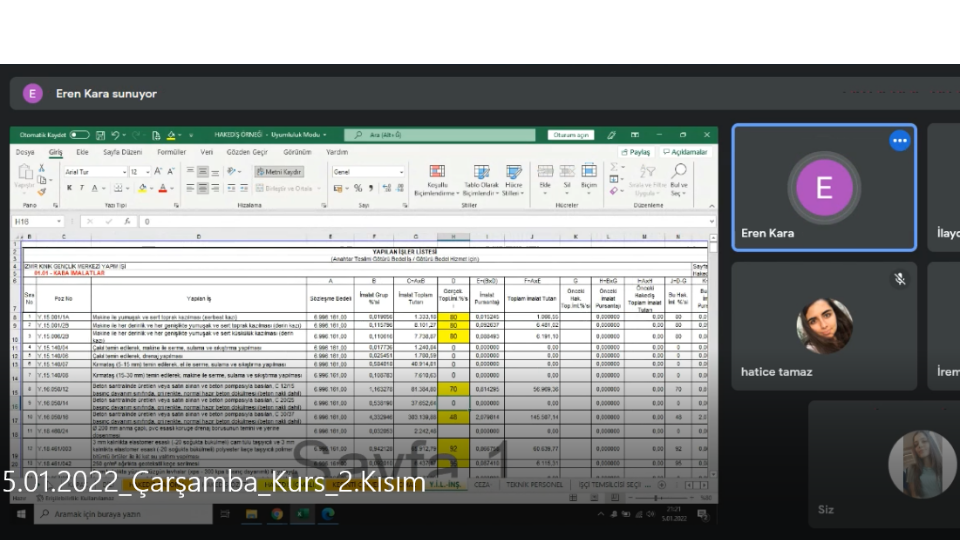Open Tablo Olarak Biçimlendir table formatting

(481, 181)
